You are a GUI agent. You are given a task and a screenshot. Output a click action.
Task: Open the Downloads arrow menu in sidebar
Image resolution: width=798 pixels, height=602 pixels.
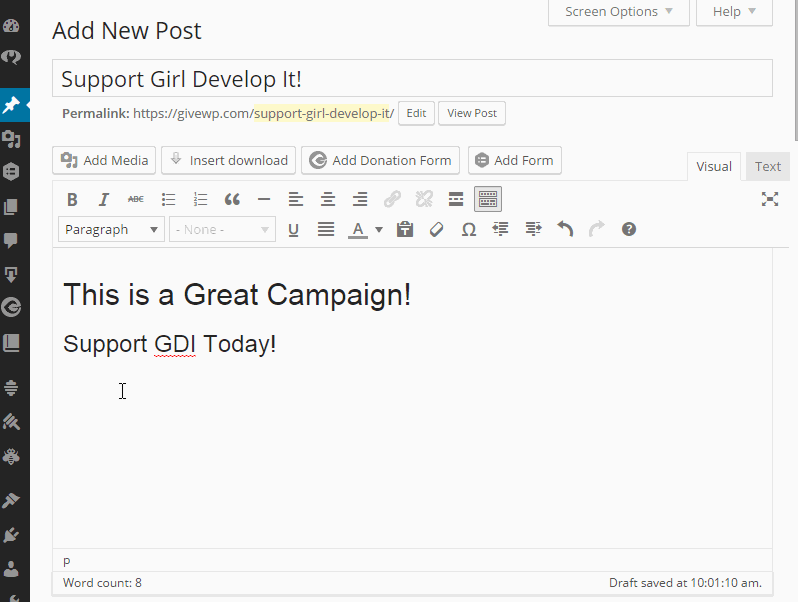pos(11,274)
